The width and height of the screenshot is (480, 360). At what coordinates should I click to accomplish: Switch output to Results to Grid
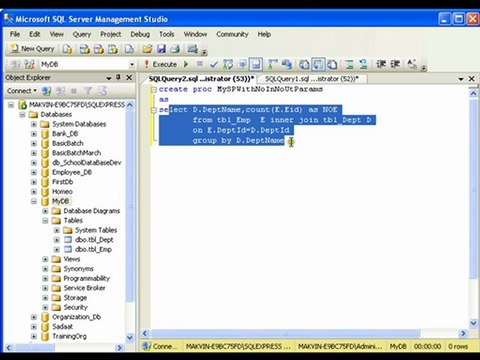coord(318,64)
